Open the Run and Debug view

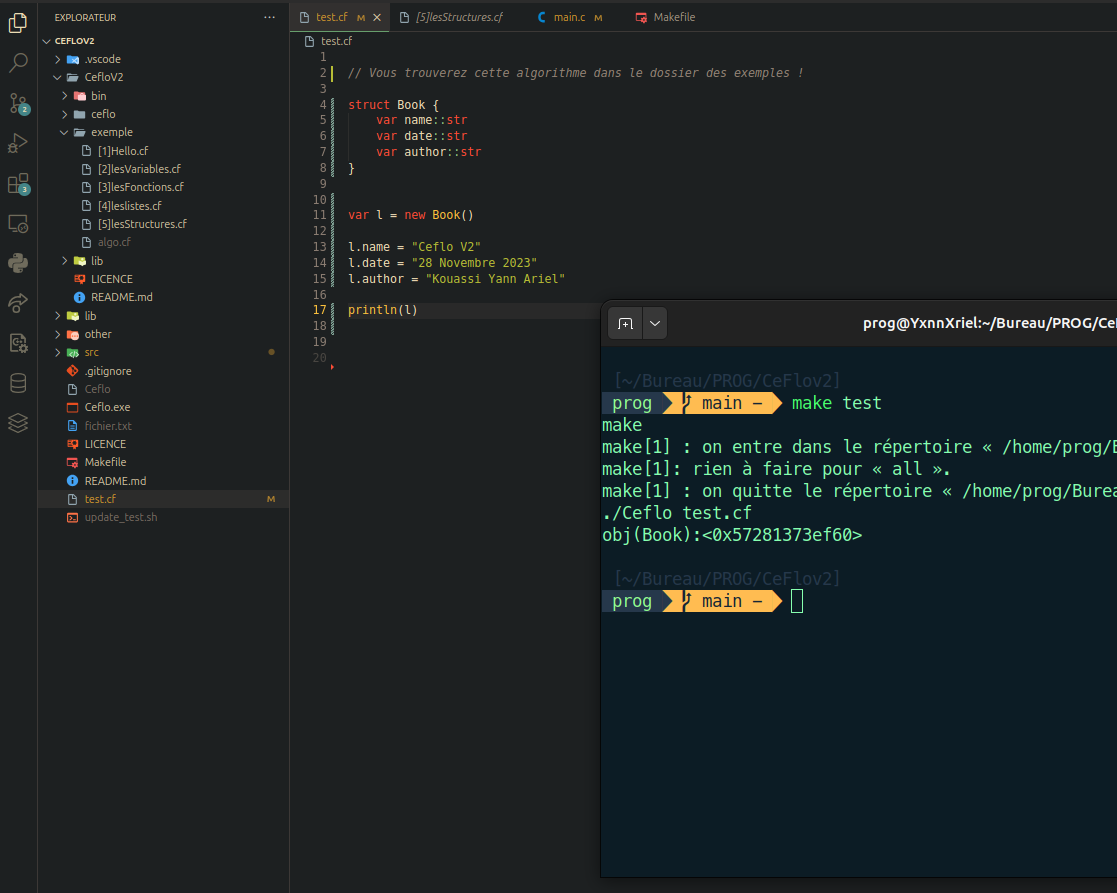[x=18, y=143]
